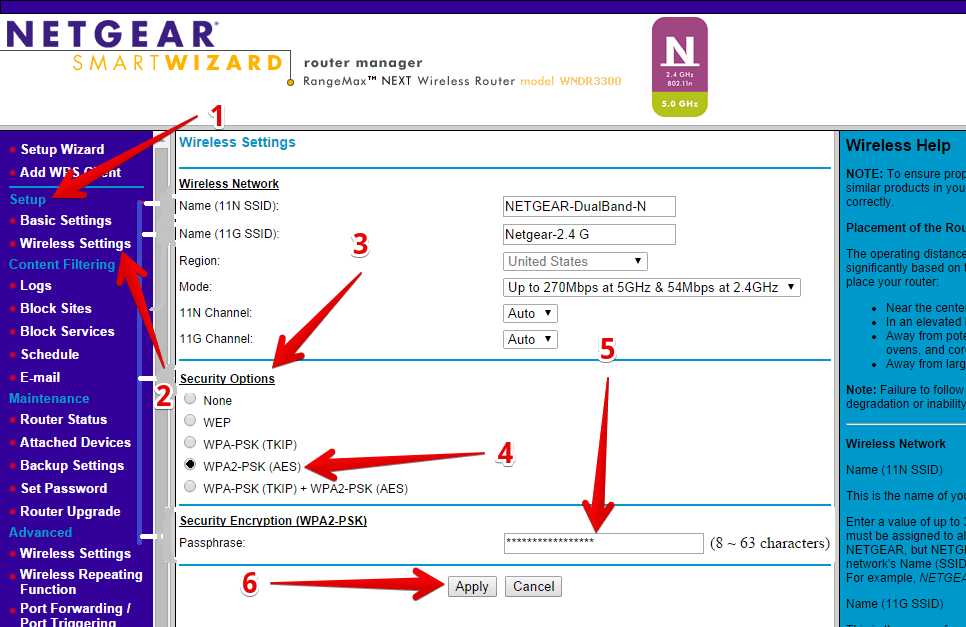This screenshot has width=966, height=627.
Task: Click the Wireless Help heading
Action: click(898, 145)
